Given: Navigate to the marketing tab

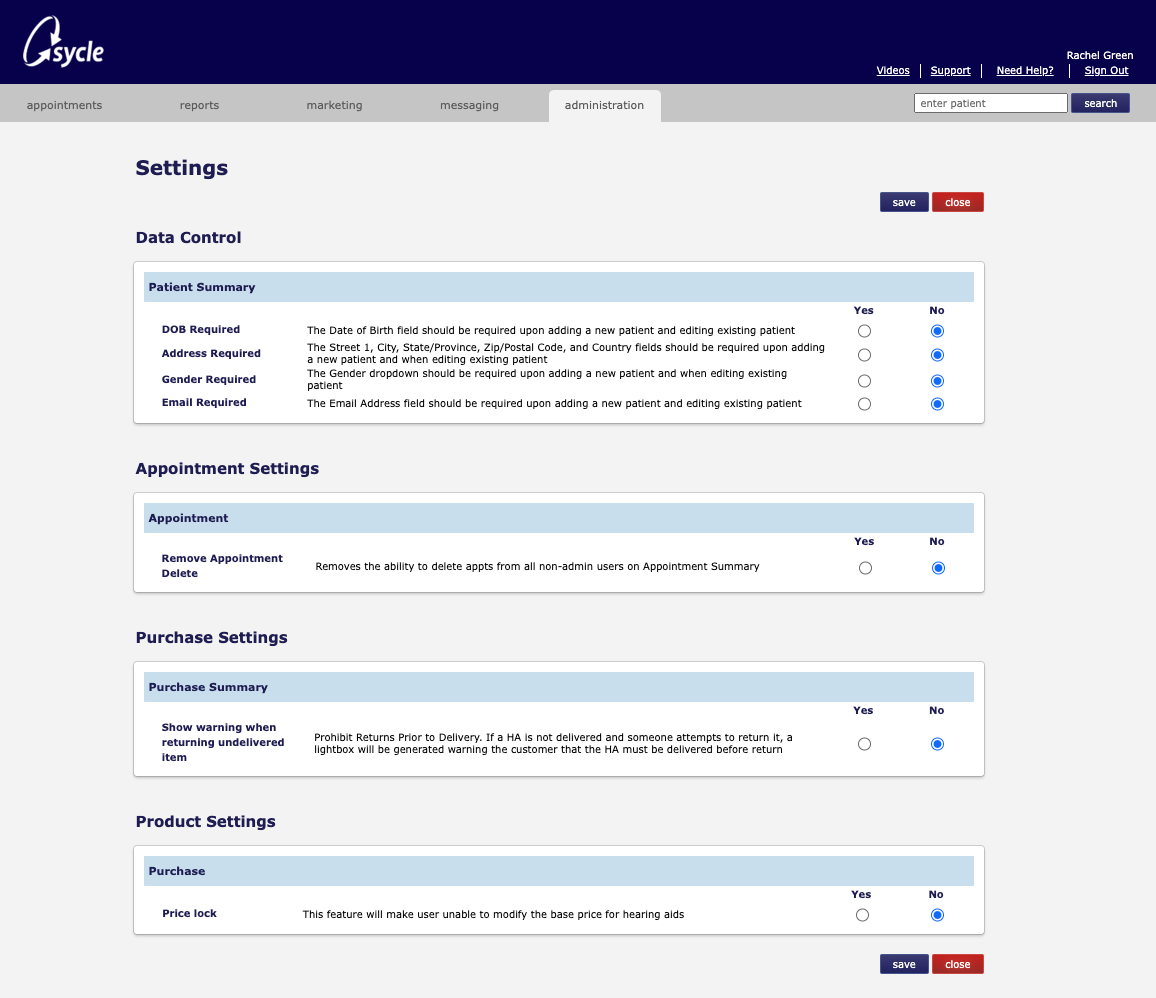Looking at the screenshot, I should point(334,104).
